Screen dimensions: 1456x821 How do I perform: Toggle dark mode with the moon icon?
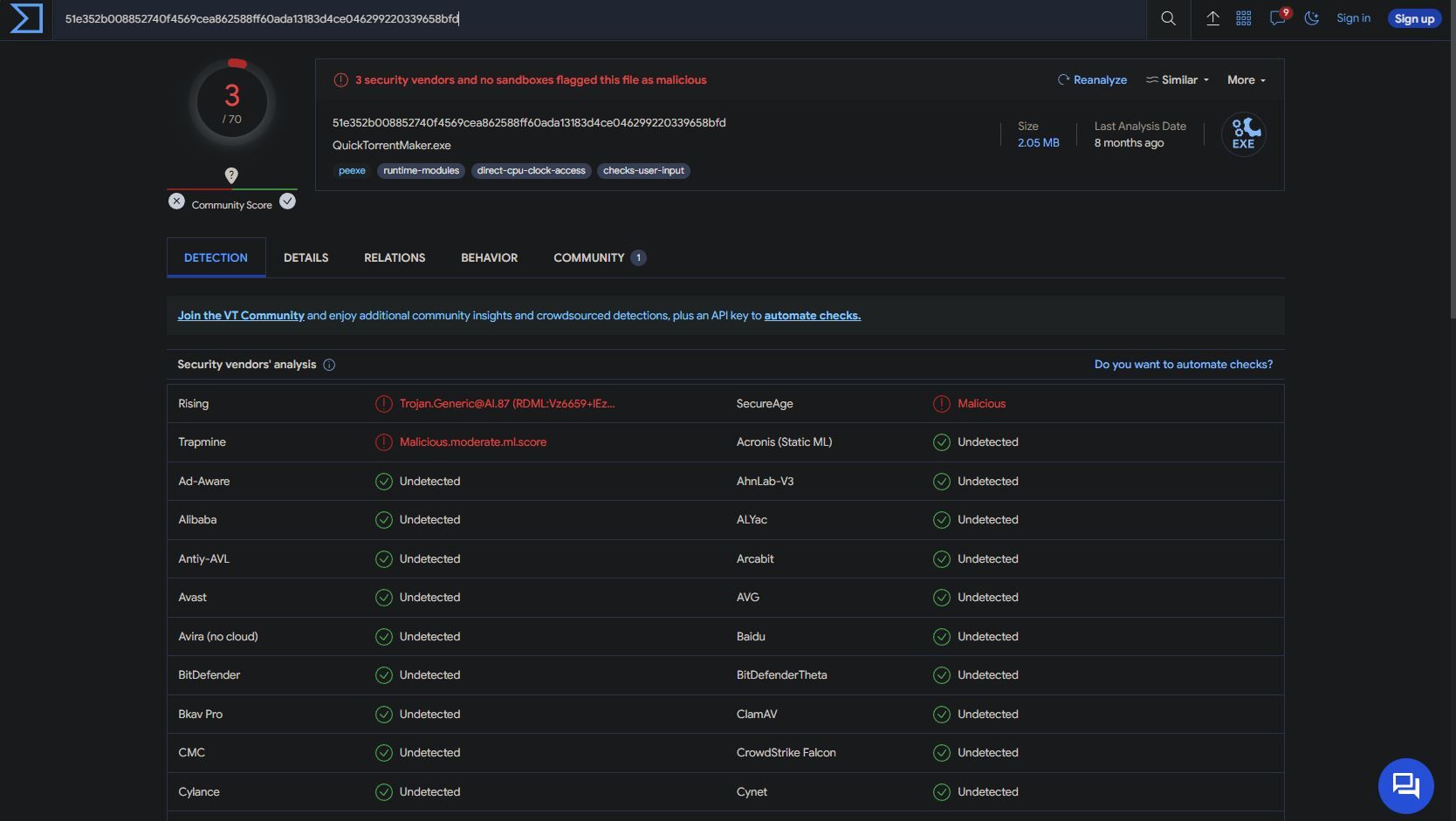coord(1311,18)
